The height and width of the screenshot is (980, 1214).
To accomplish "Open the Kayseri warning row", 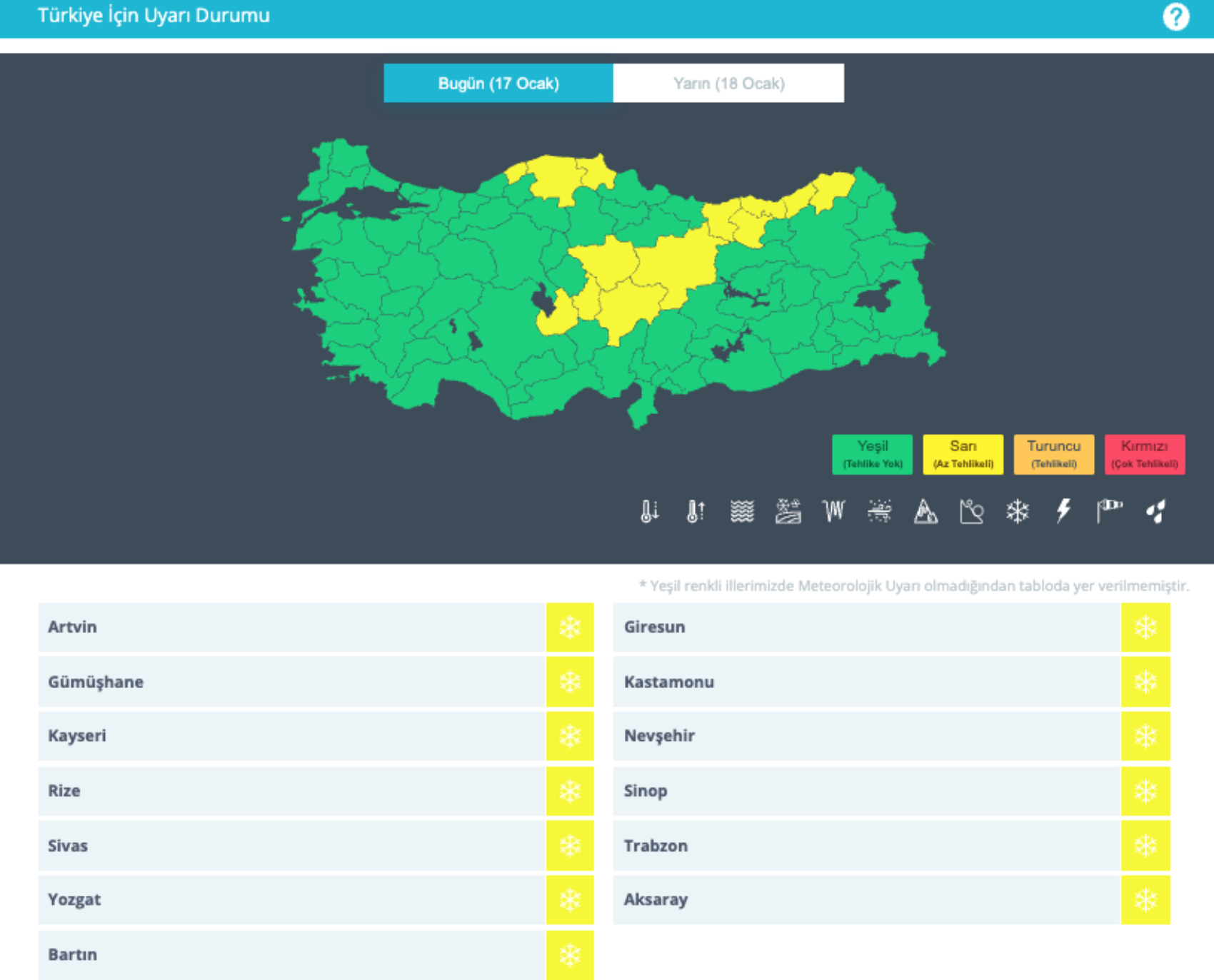I will [291, 736].
